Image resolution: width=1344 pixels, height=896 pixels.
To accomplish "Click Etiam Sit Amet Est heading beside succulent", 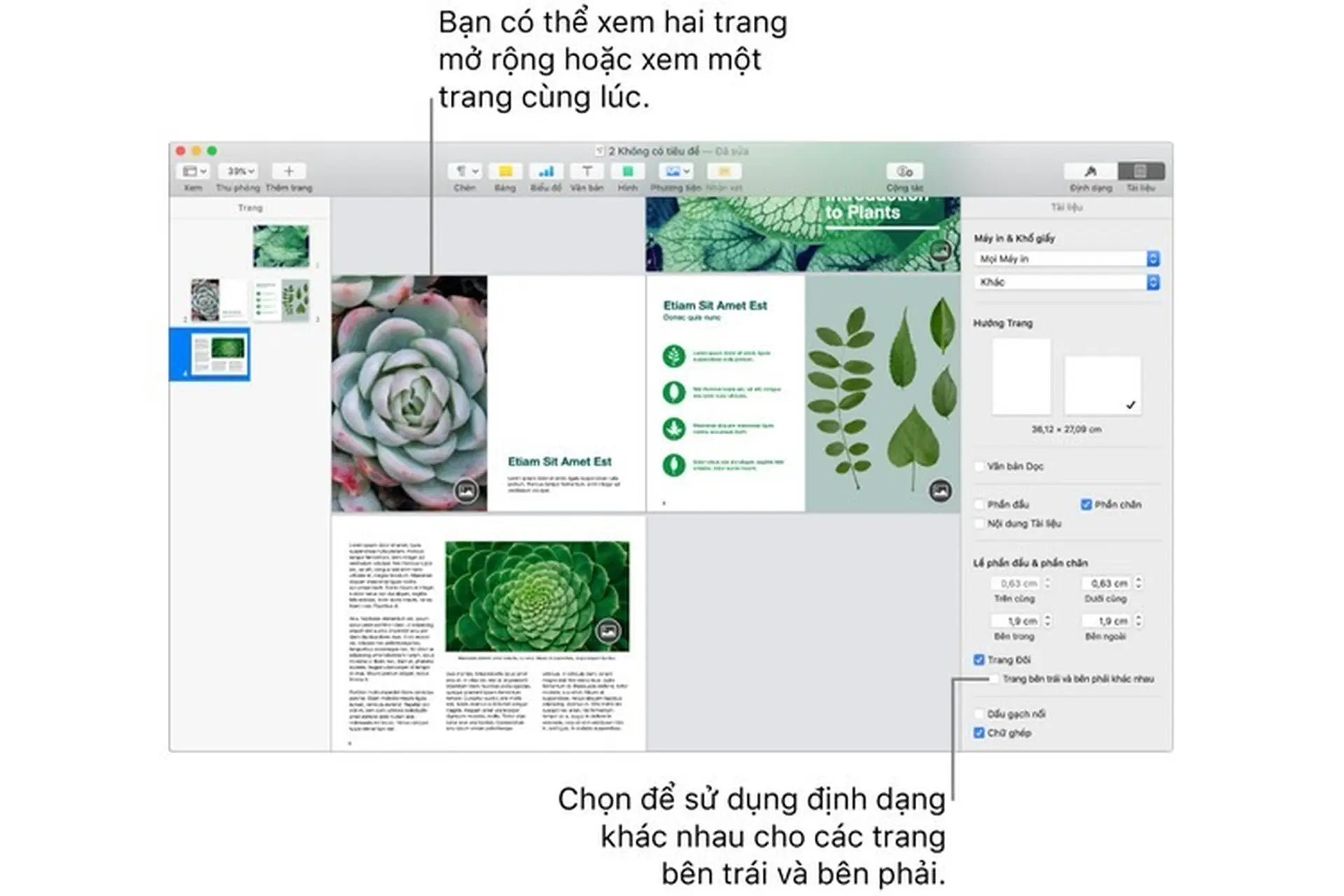I will pos(559,462).
